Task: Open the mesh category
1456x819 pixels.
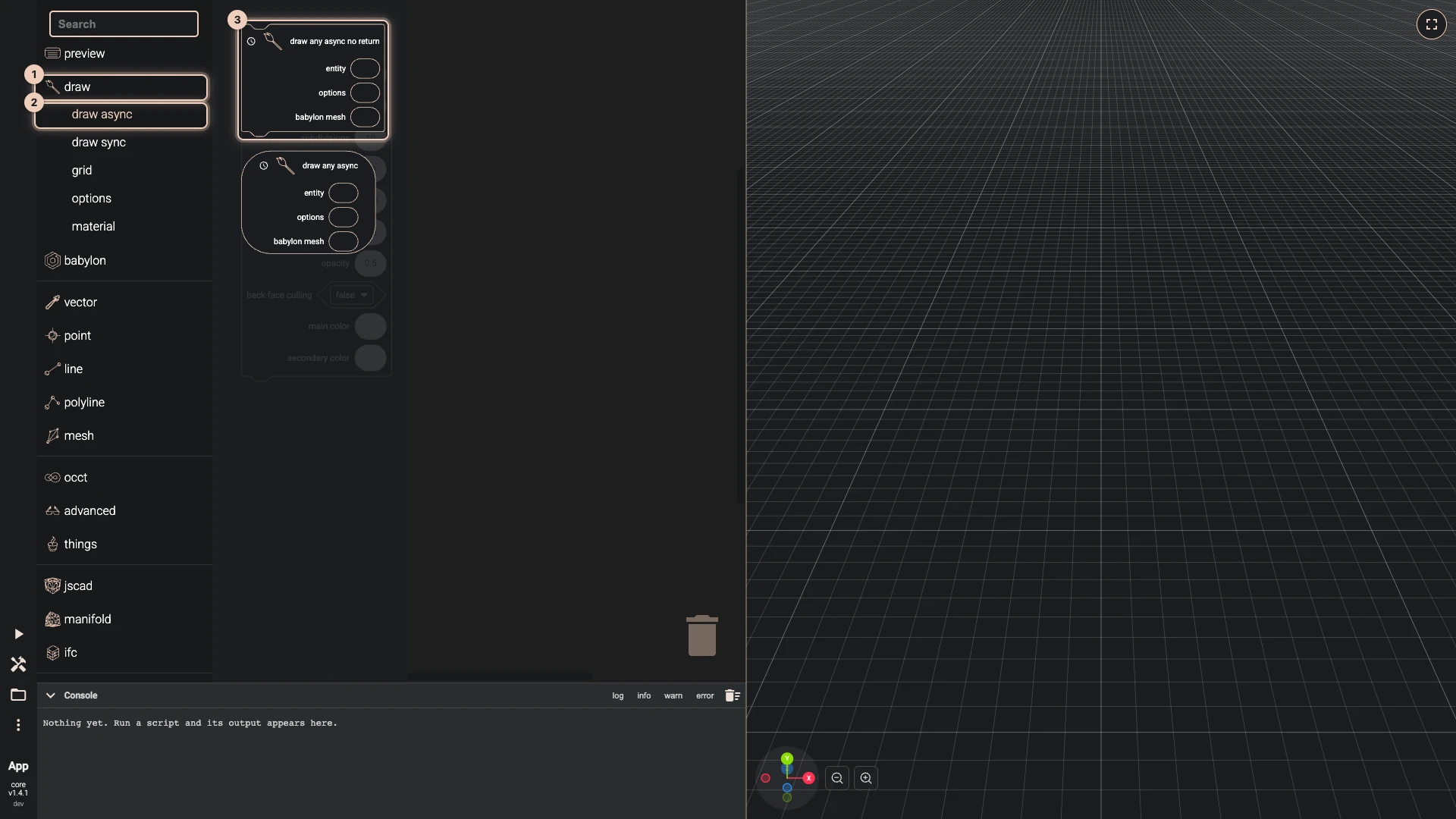Action: click(x=124, y=436)
